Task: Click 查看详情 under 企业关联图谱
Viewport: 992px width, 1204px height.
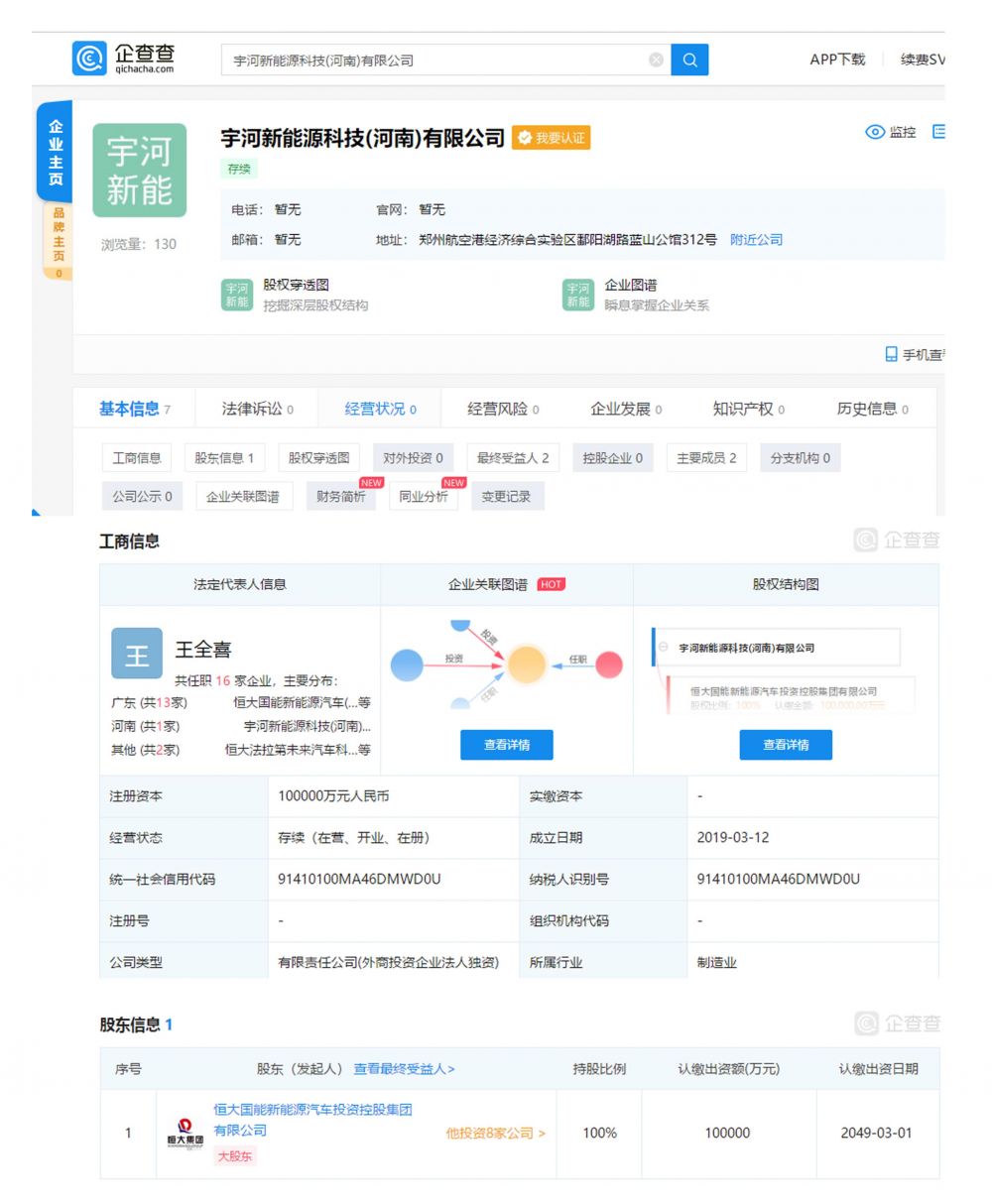Action: click(x=506, y=745)
